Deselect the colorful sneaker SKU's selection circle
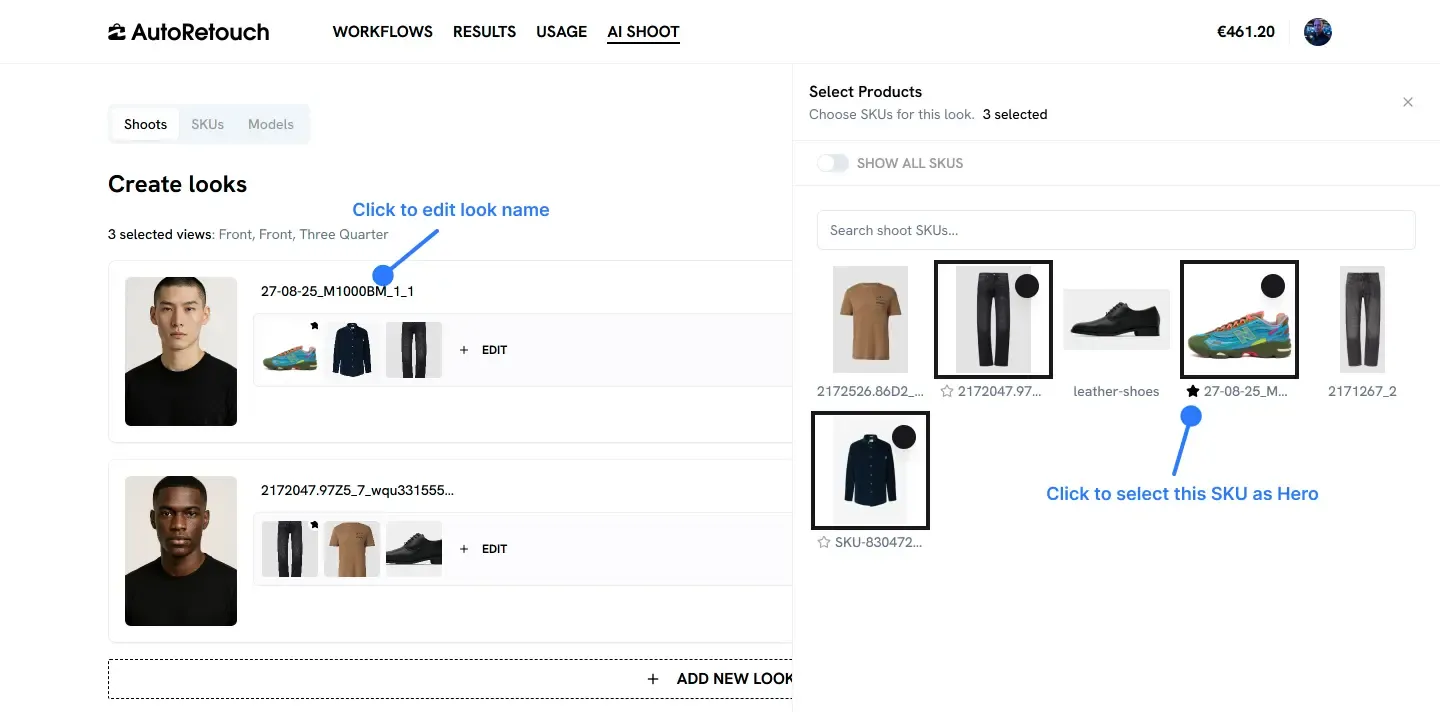The height and width of the screenshot is (712, 1440). pyautogui.click(x=1273, y=286)
